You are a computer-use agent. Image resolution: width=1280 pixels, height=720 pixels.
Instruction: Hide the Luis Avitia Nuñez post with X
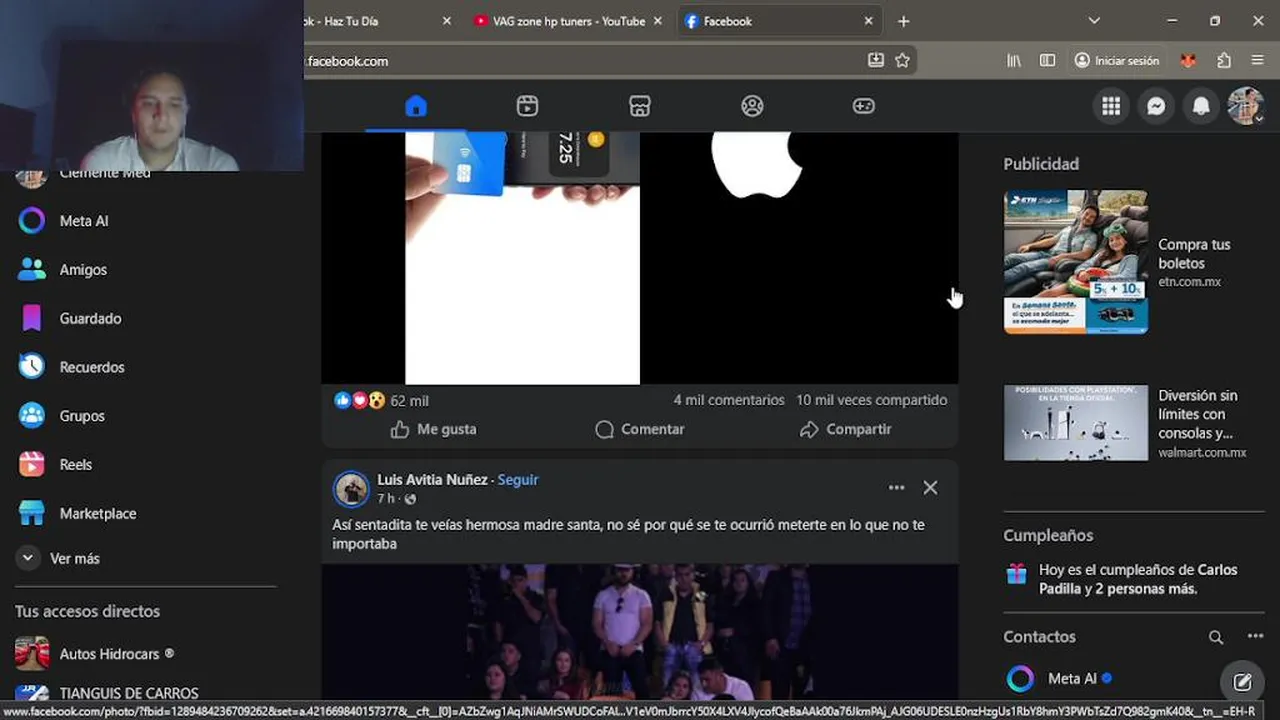930,488
